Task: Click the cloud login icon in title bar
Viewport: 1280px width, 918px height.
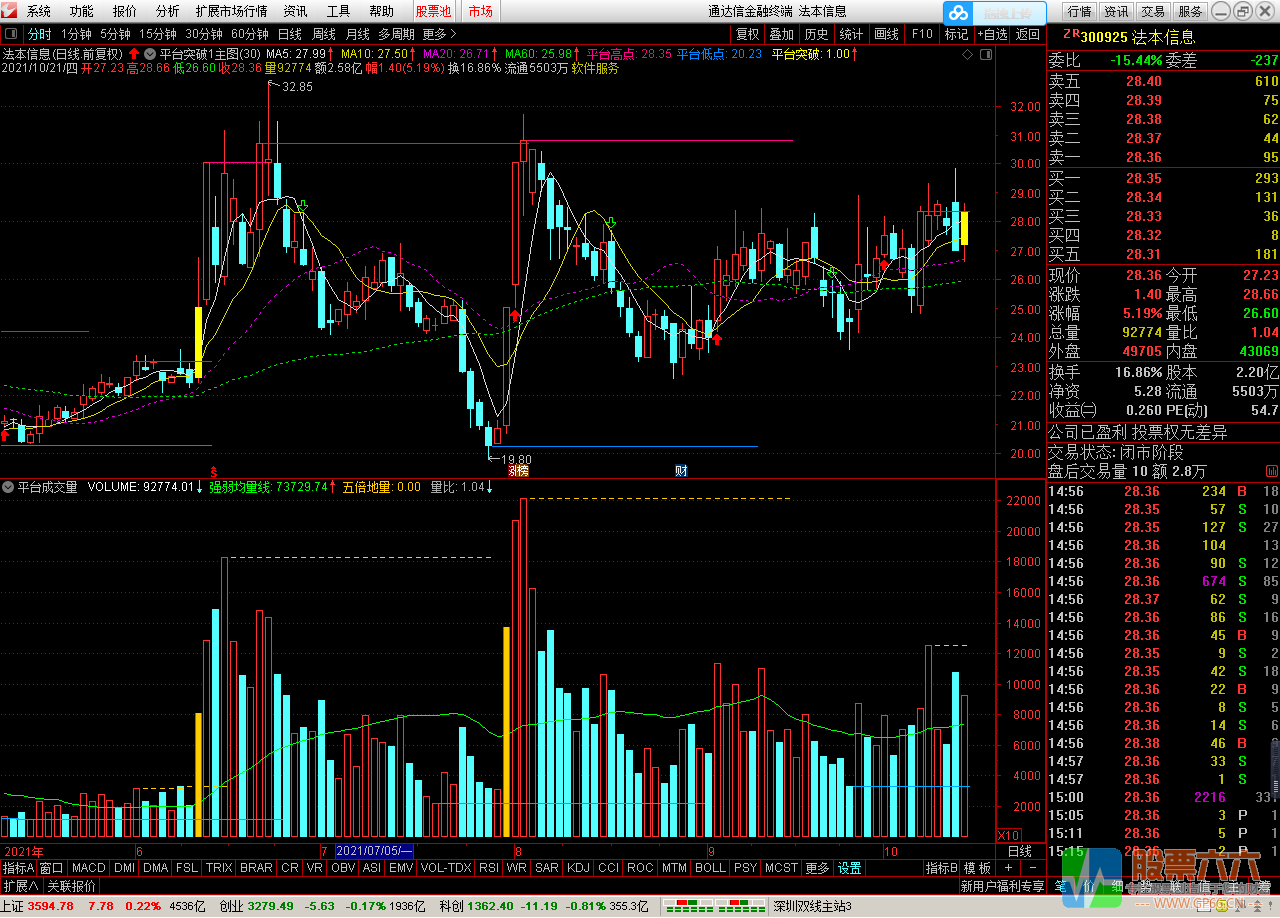Action: tap(959, 13)
